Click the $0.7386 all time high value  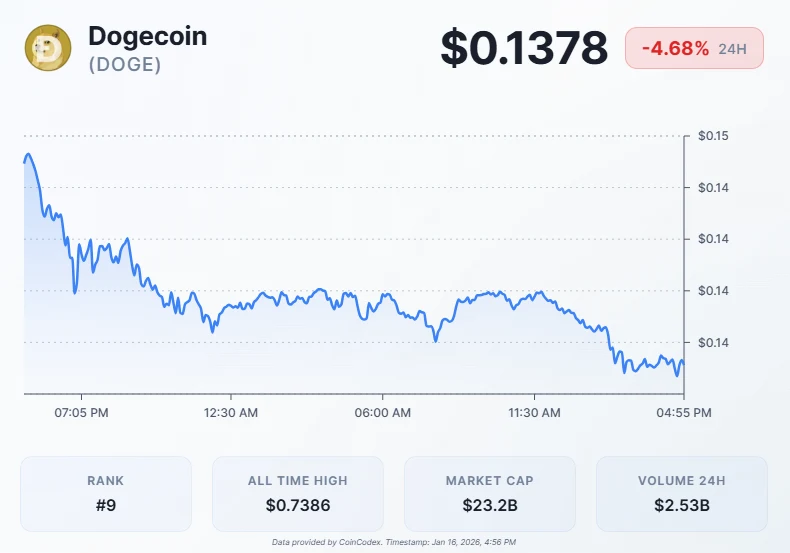point(298,506)
